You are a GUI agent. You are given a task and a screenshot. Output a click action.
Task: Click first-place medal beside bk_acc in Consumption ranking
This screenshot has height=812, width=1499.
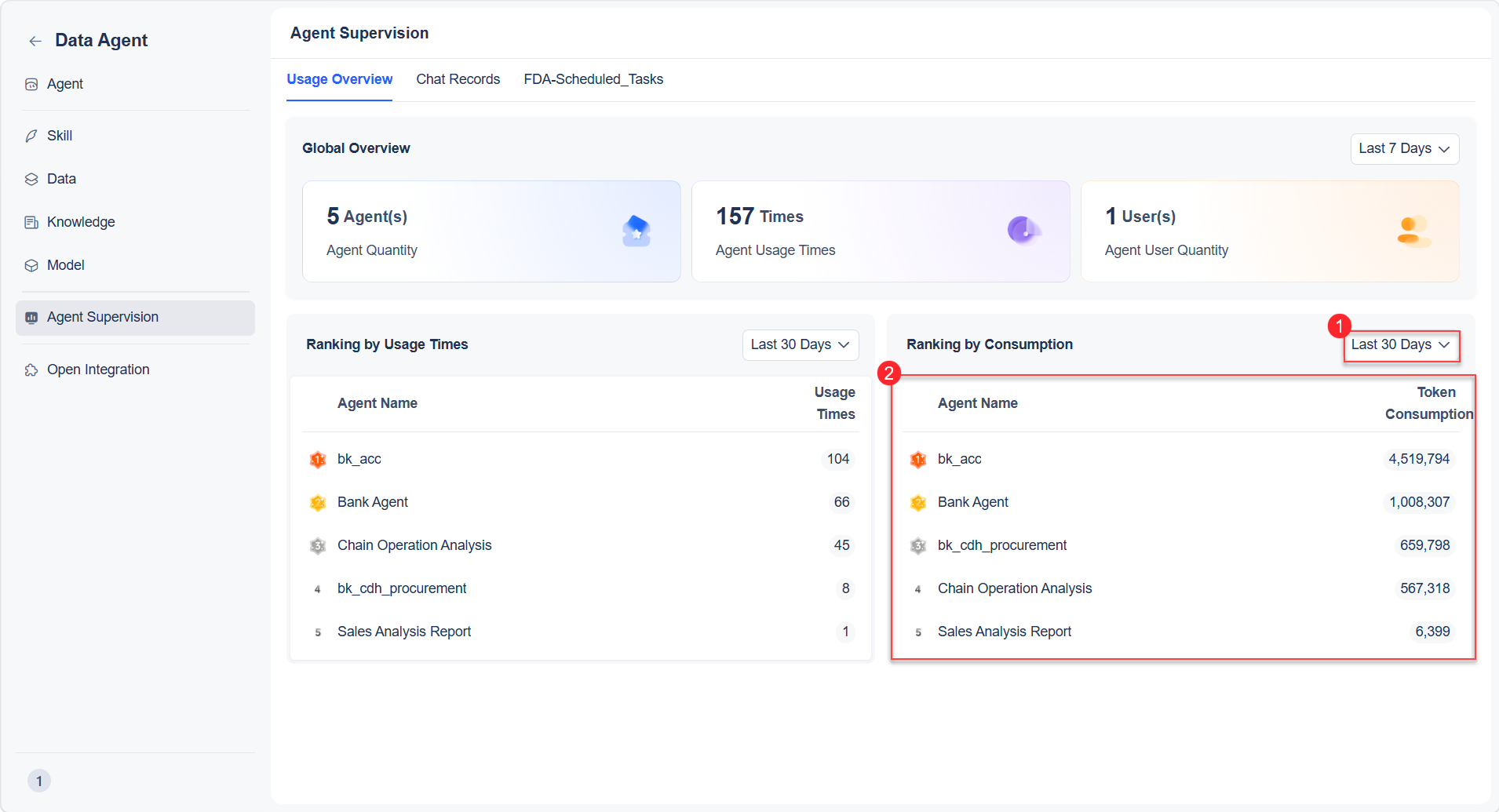pyautogui.click(x=918, y=459)
